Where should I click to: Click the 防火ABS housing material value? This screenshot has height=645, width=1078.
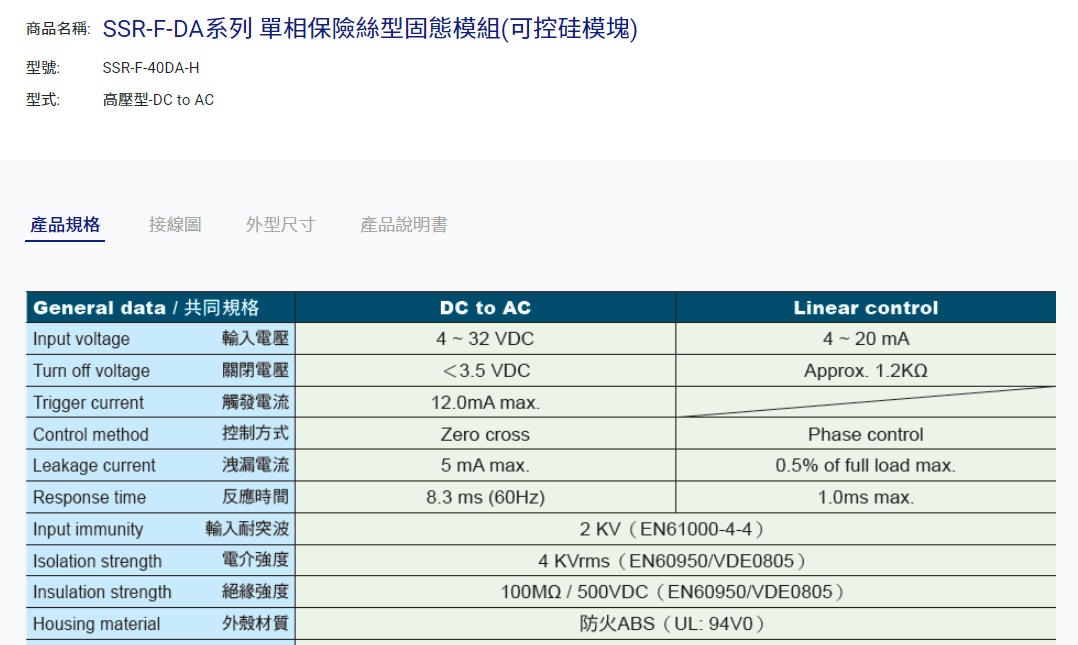pyautogui.click(x=675, y=624)
